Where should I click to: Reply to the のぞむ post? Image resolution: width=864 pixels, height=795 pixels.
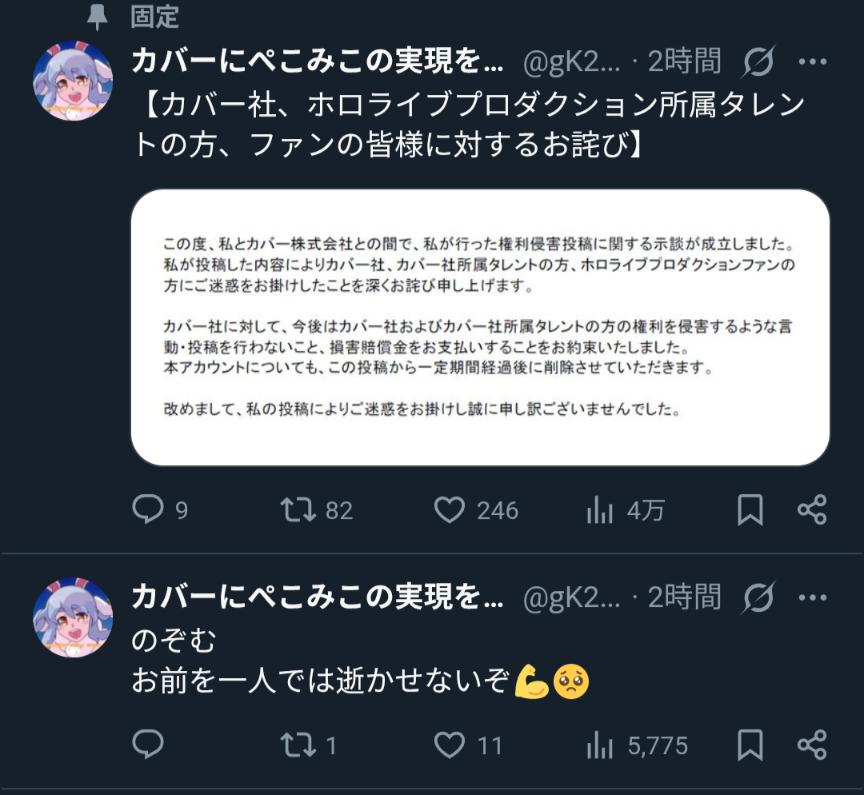coord(147,744)
